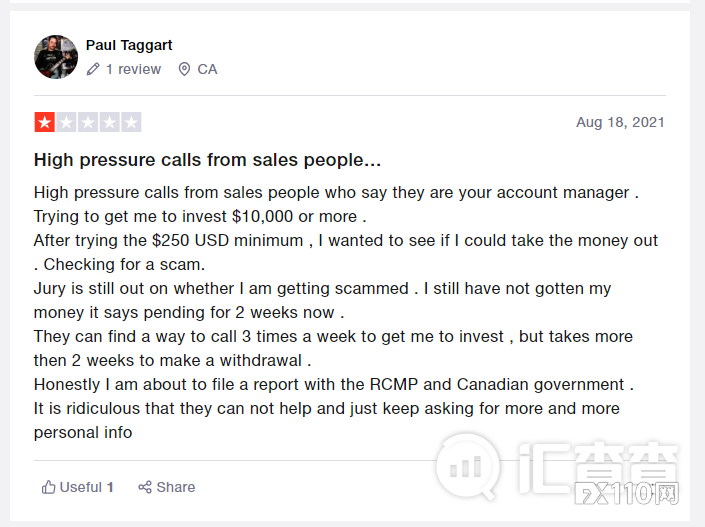
Task: Click the fifth gray rating star
Action: pyautogui.click(x=131, y=123)
